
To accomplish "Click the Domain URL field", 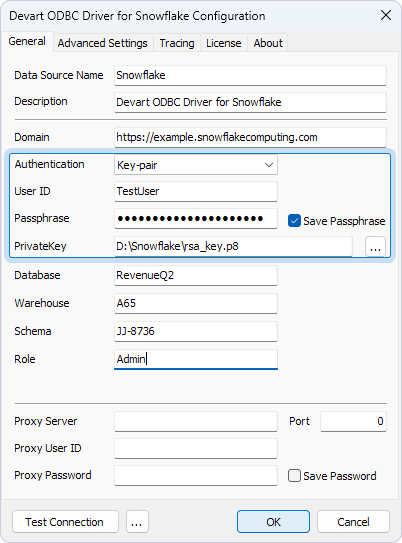I will click(x=250, y=137).
